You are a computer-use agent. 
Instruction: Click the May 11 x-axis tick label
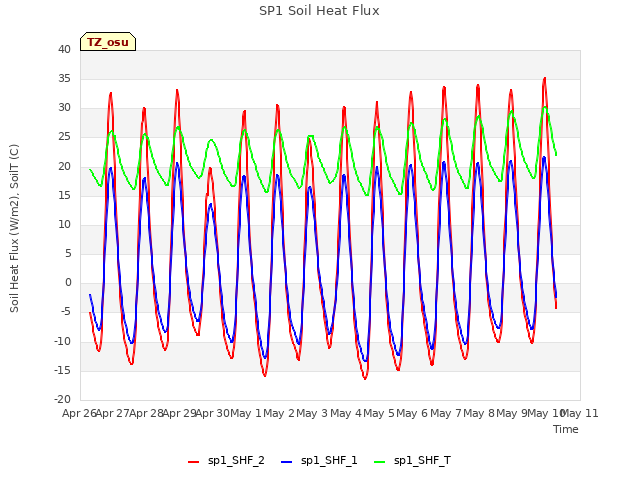click(x=580, y=413)
